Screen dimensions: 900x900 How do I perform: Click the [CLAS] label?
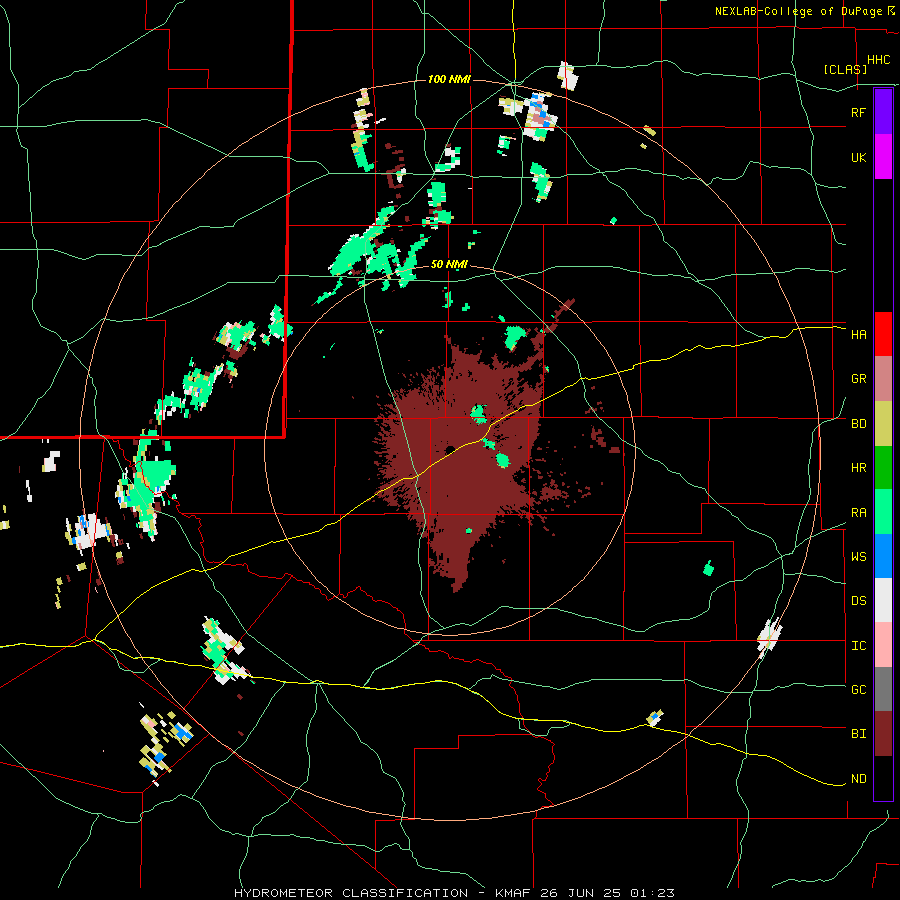(x=845, y=69)
